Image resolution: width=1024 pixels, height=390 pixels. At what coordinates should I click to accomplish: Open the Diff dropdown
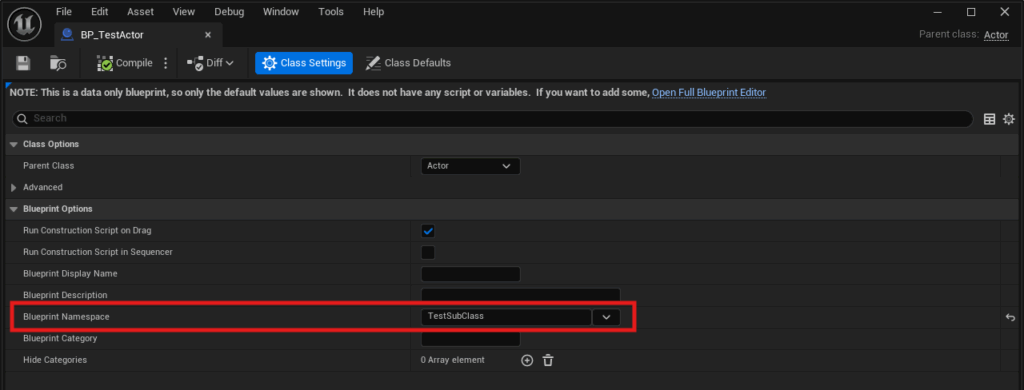coord(210,63)
